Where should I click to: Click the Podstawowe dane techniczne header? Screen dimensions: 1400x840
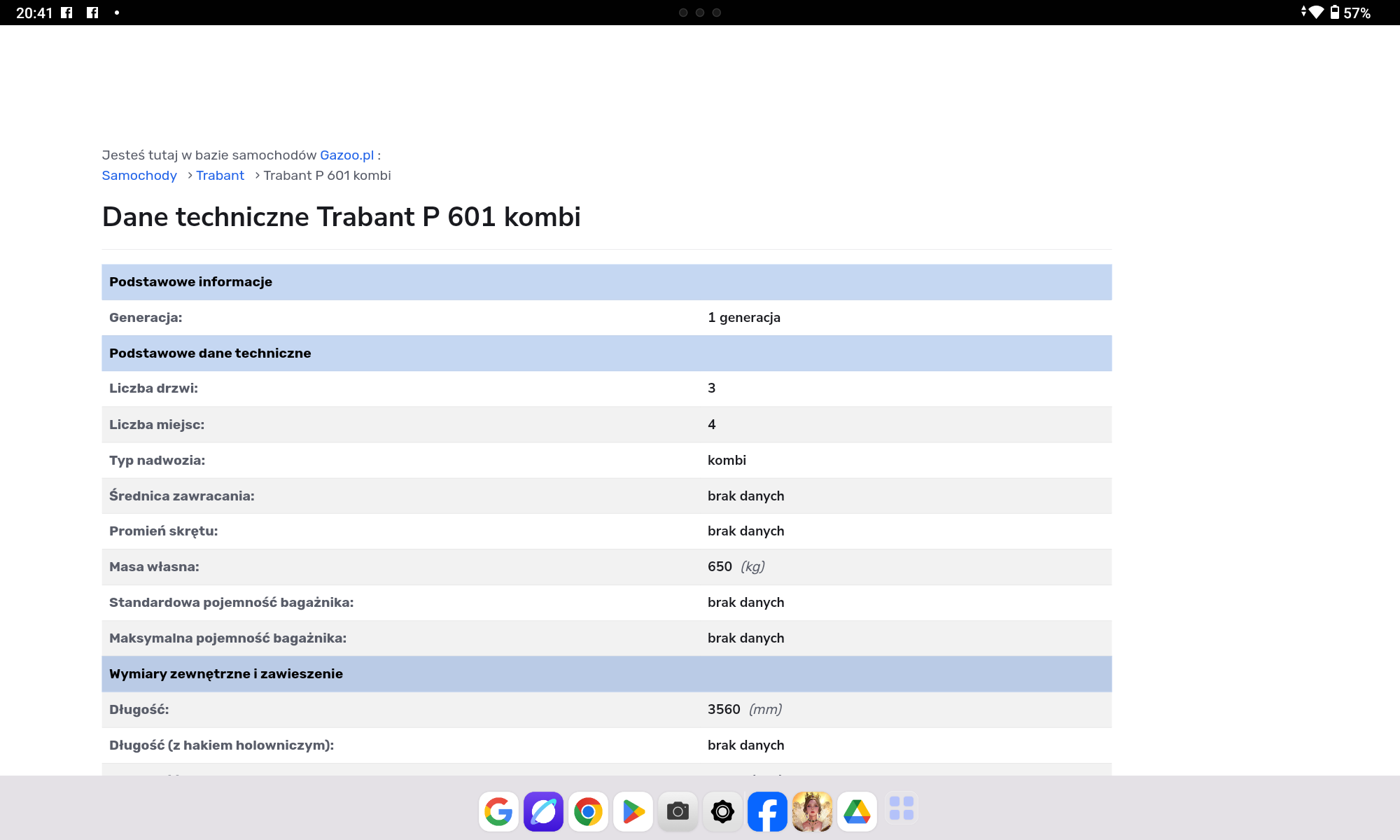click(x=210, y=353)
